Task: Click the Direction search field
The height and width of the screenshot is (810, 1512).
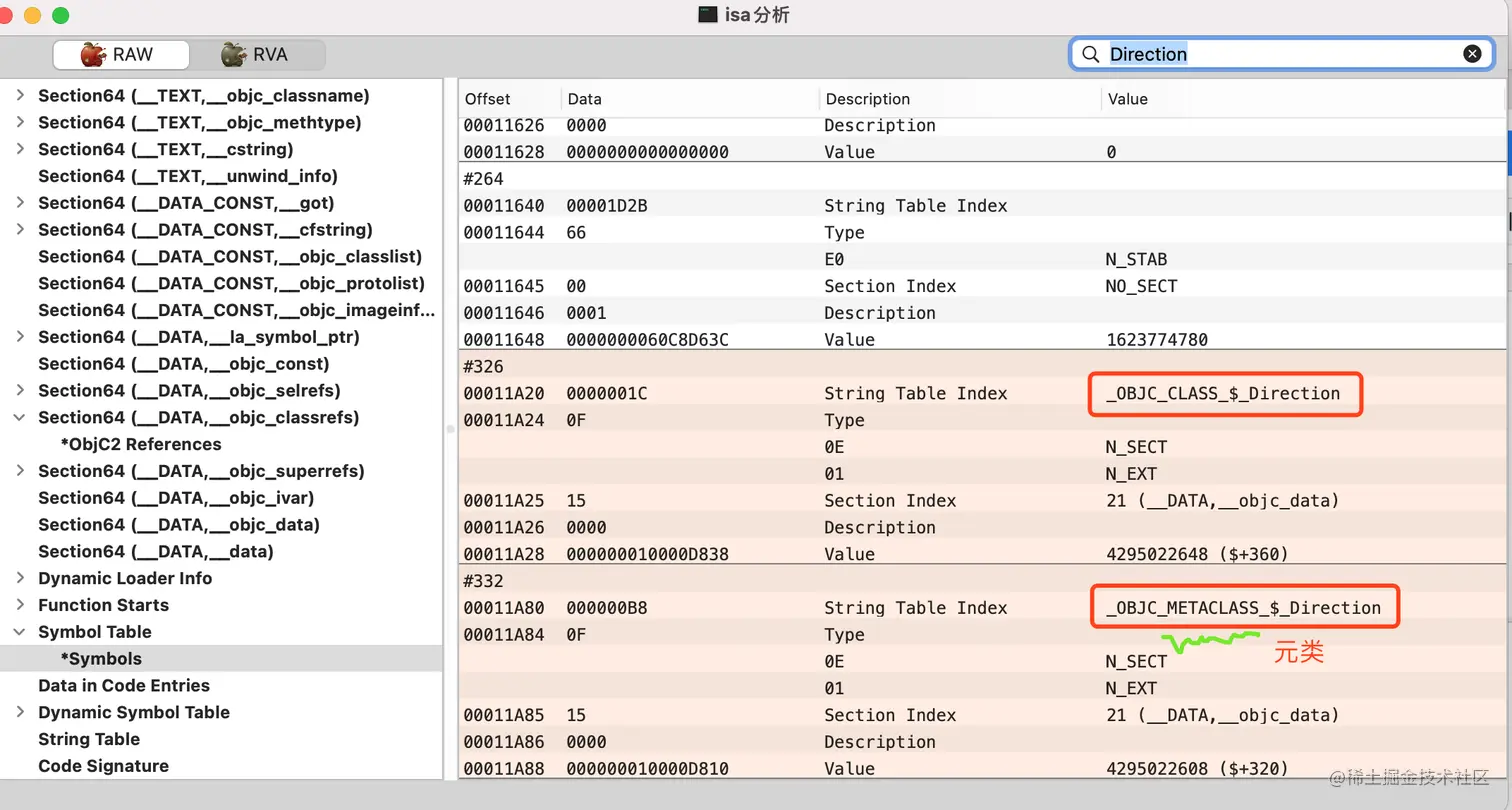Action: (x=1284, y=54)
